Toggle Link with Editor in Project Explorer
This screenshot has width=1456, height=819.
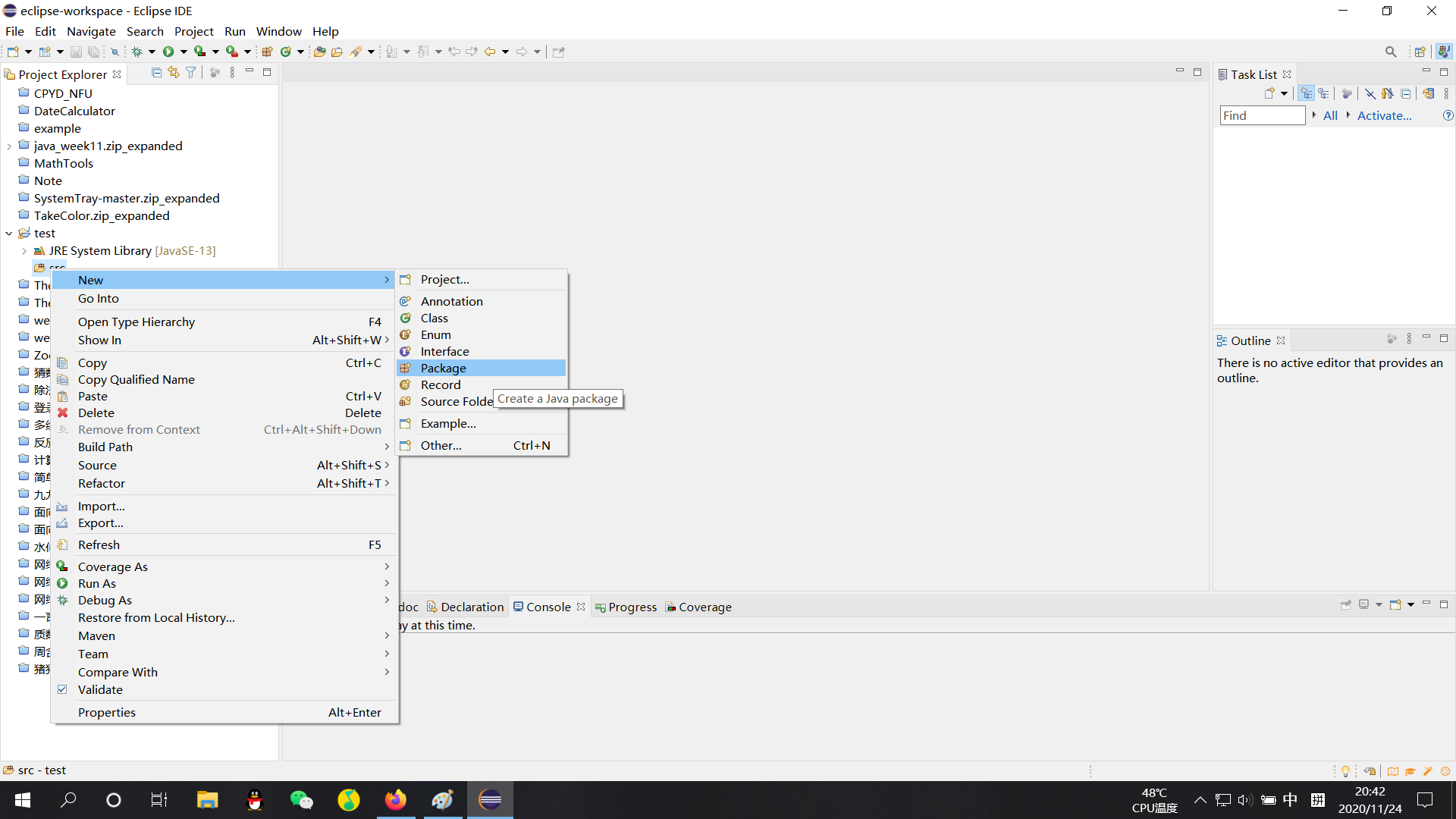pyautogui.click(x=174, y=71)
